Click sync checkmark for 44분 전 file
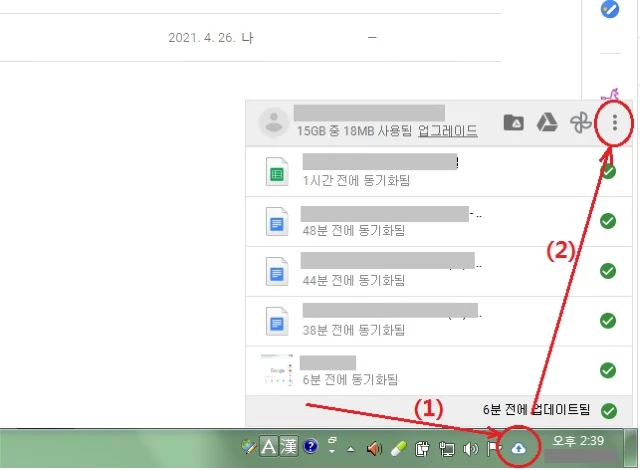640x470 pixels. pos(608,271)
